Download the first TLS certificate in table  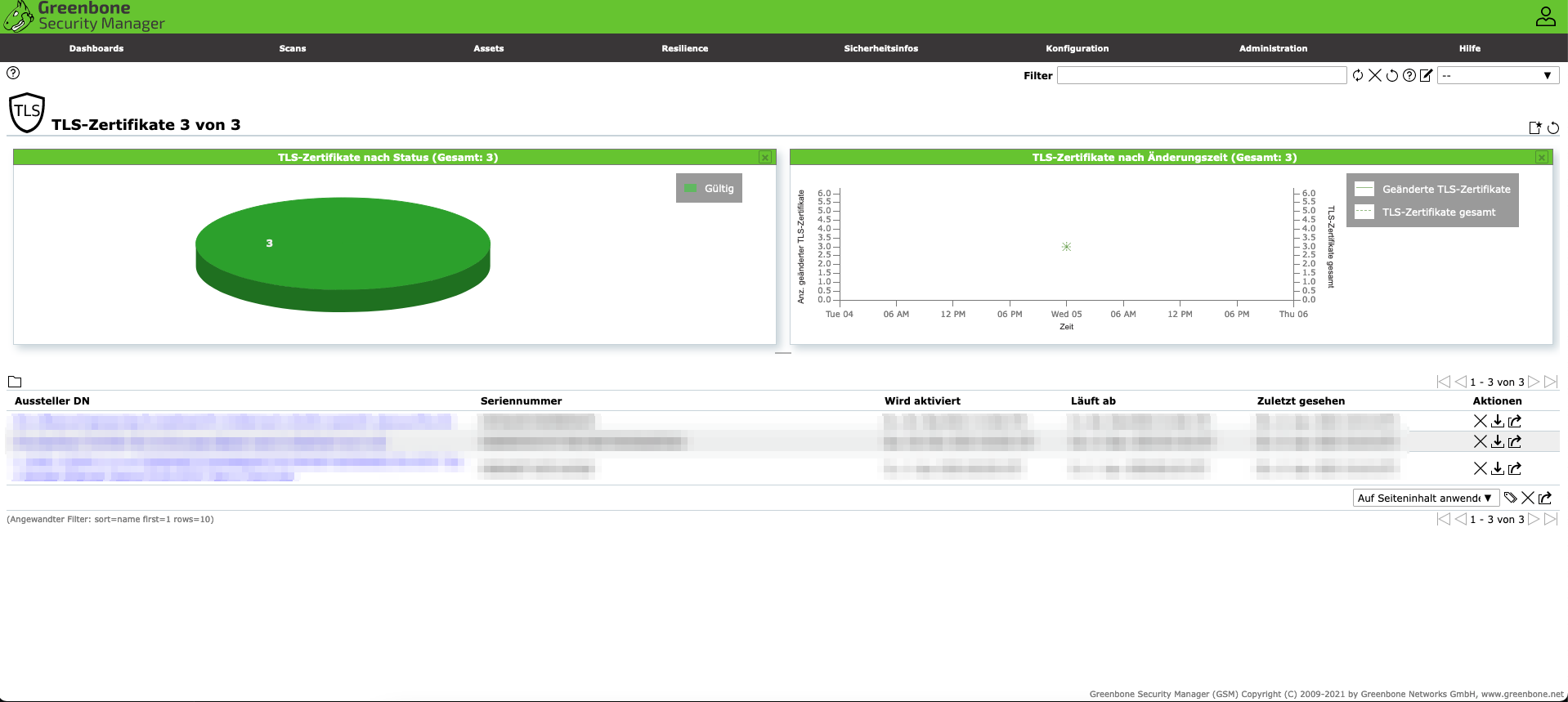(x=1498, y=421)
